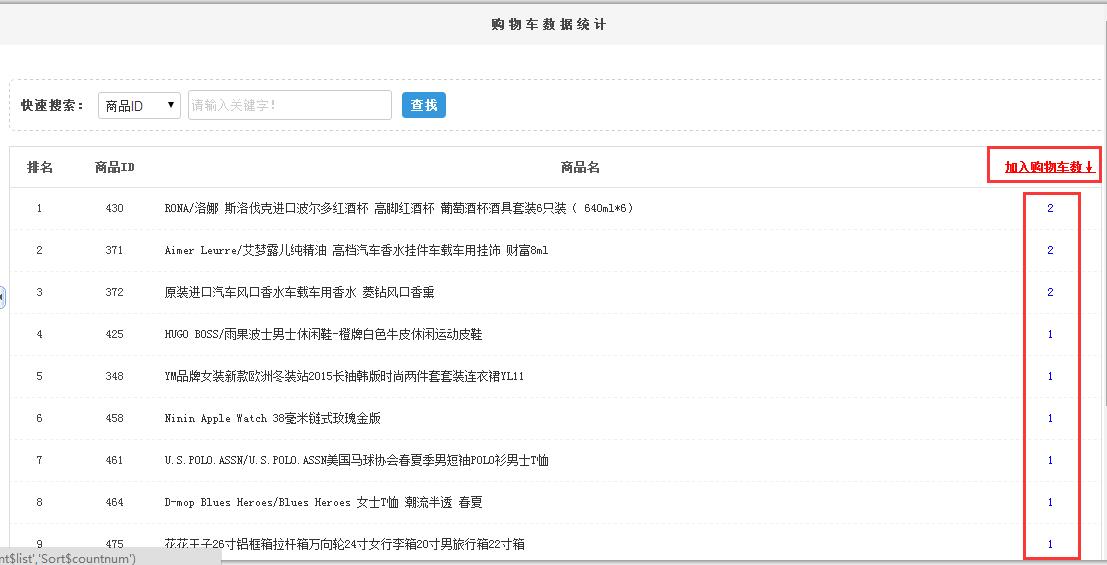This screenshot has height=565, width=1107.
Task: Click the 查找 search button
Action: [x=424, y=105]
